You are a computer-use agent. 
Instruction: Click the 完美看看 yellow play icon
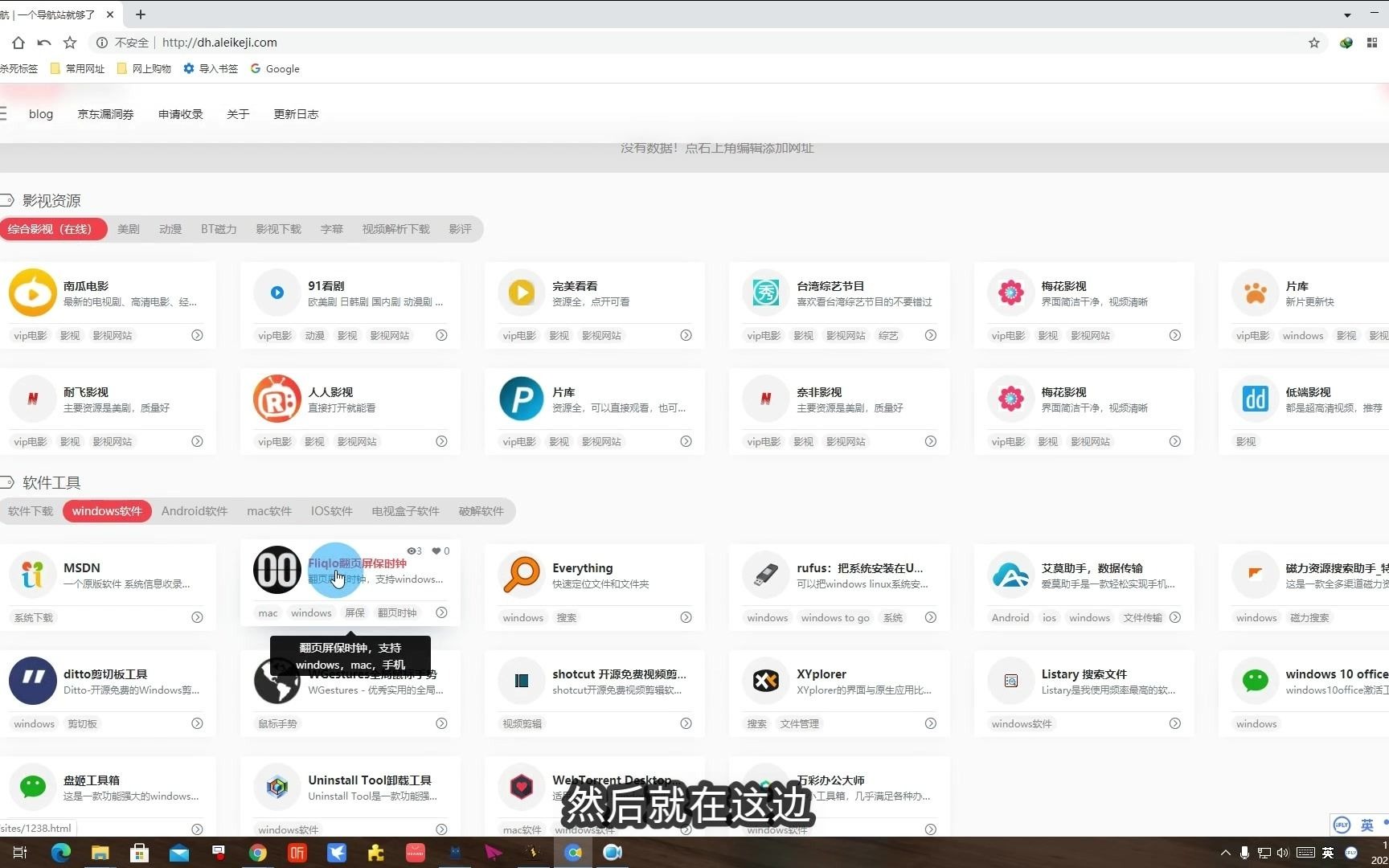(x=522, y=293)
